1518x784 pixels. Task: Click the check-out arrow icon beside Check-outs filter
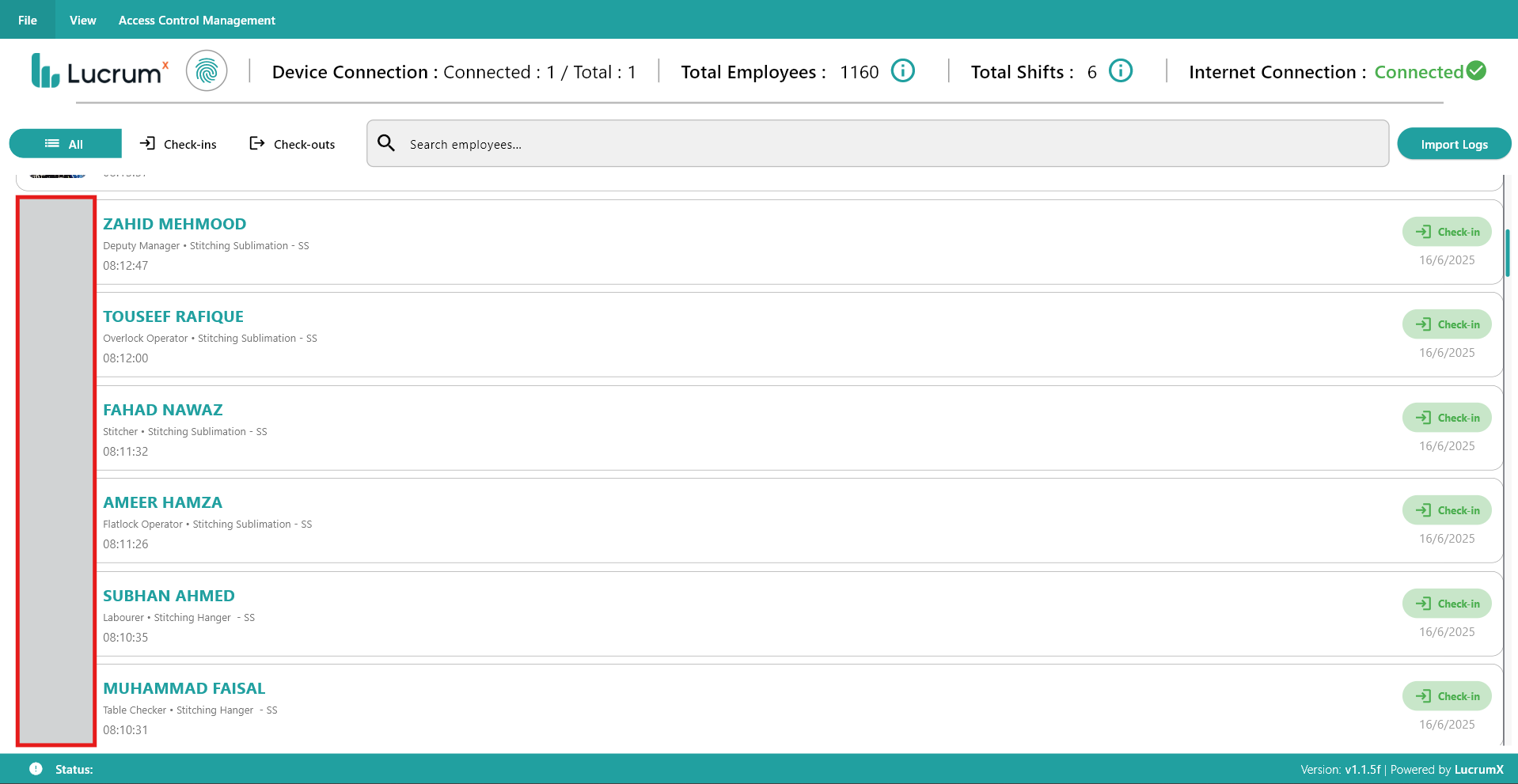[x=257, y=143]
